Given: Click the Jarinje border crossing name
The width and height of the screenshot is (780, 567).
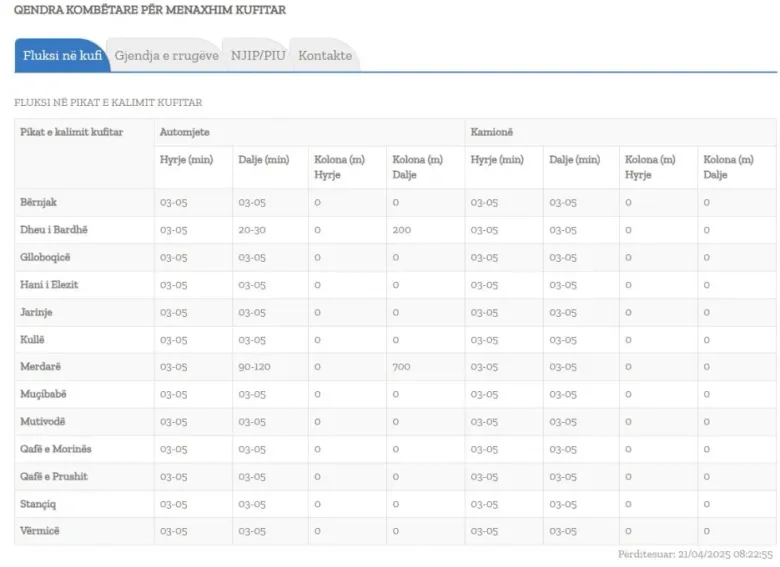Looking at the screenshot, I should (36, 312).
